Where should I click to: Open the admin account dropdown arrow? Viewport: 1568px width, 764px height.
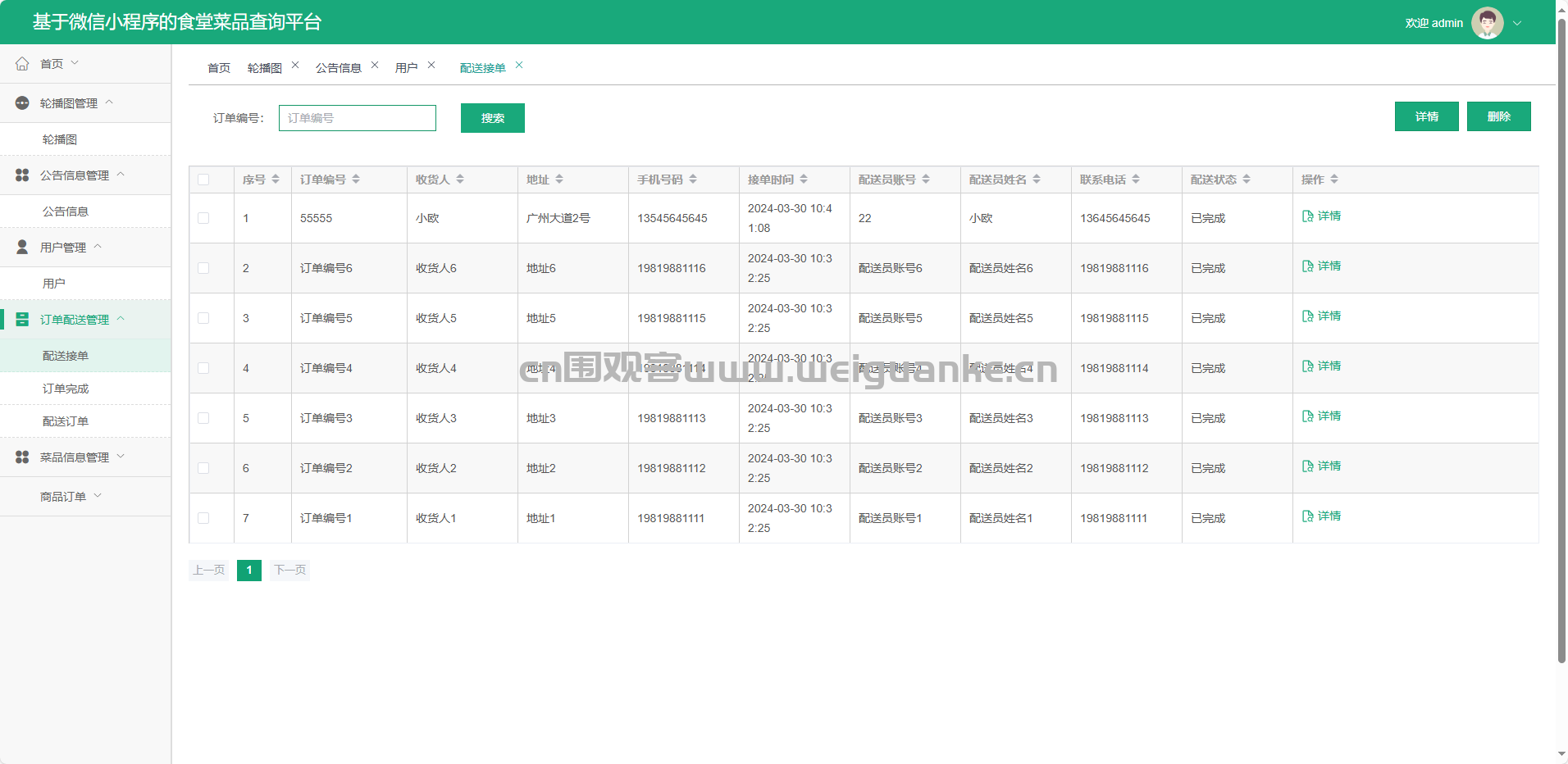pos(1517,23)
